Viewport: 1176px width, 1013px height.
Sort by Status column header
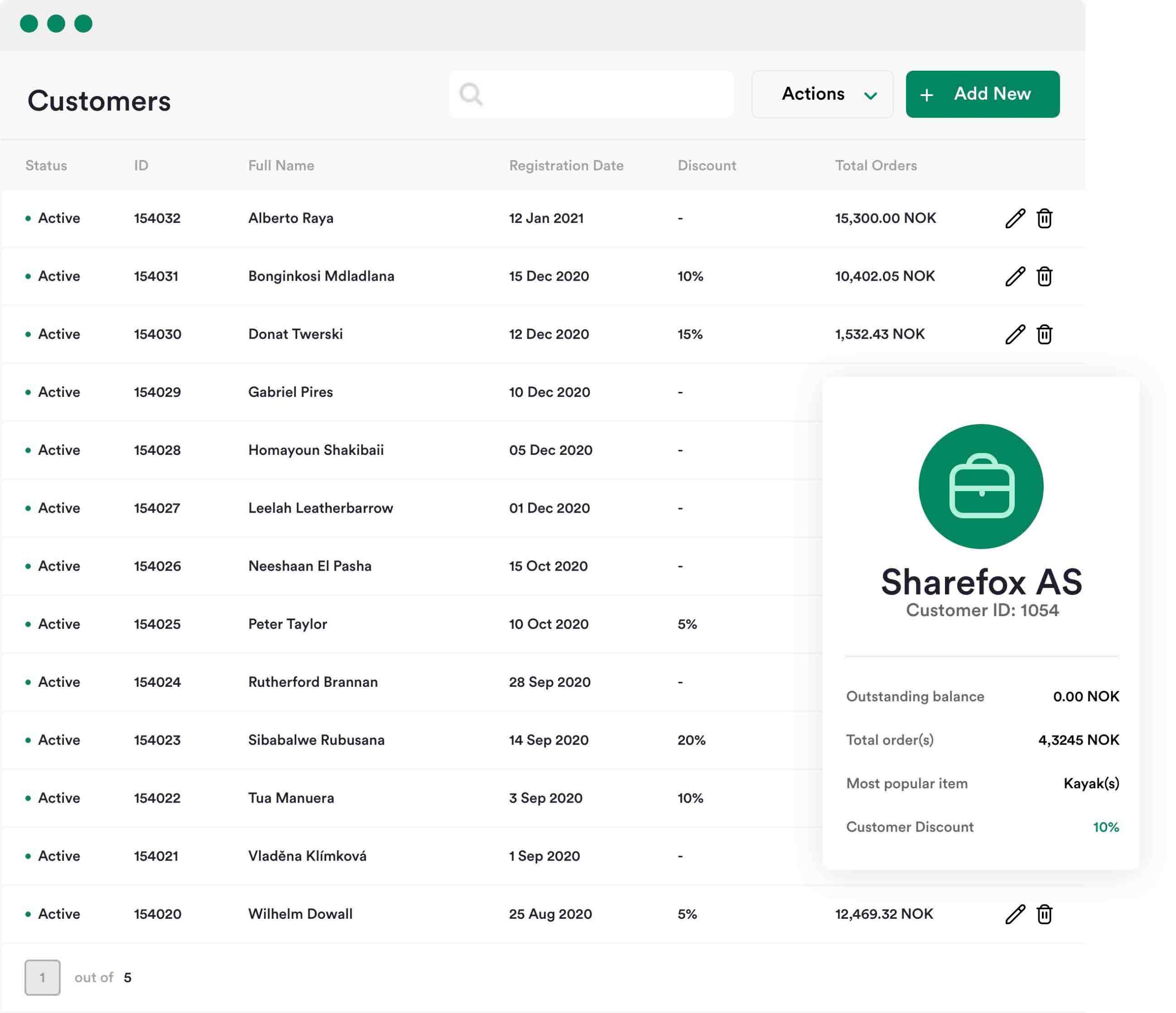pos(46,166)
